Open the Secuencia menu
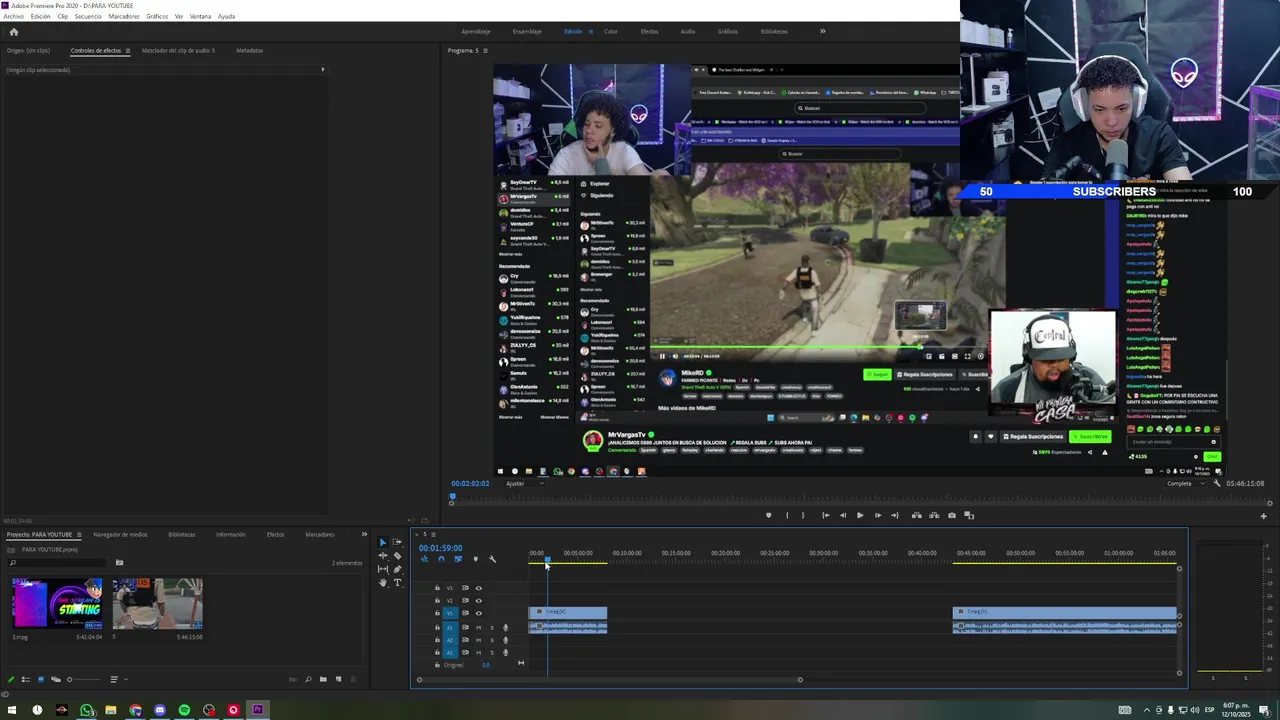This screenshot has width=1280, height=720. pyautogui.click(x=88, y=16)
